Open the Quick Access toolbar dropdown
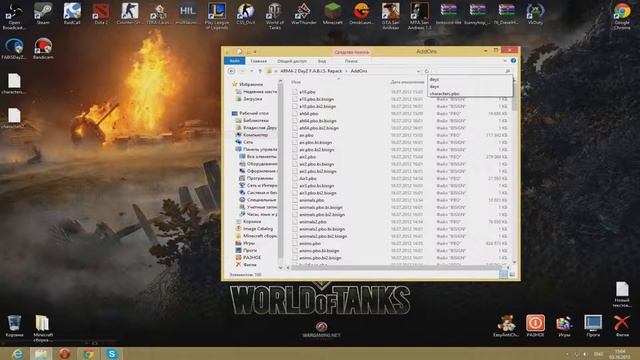This screenshot has width=640, height=360. click(255, 52)
